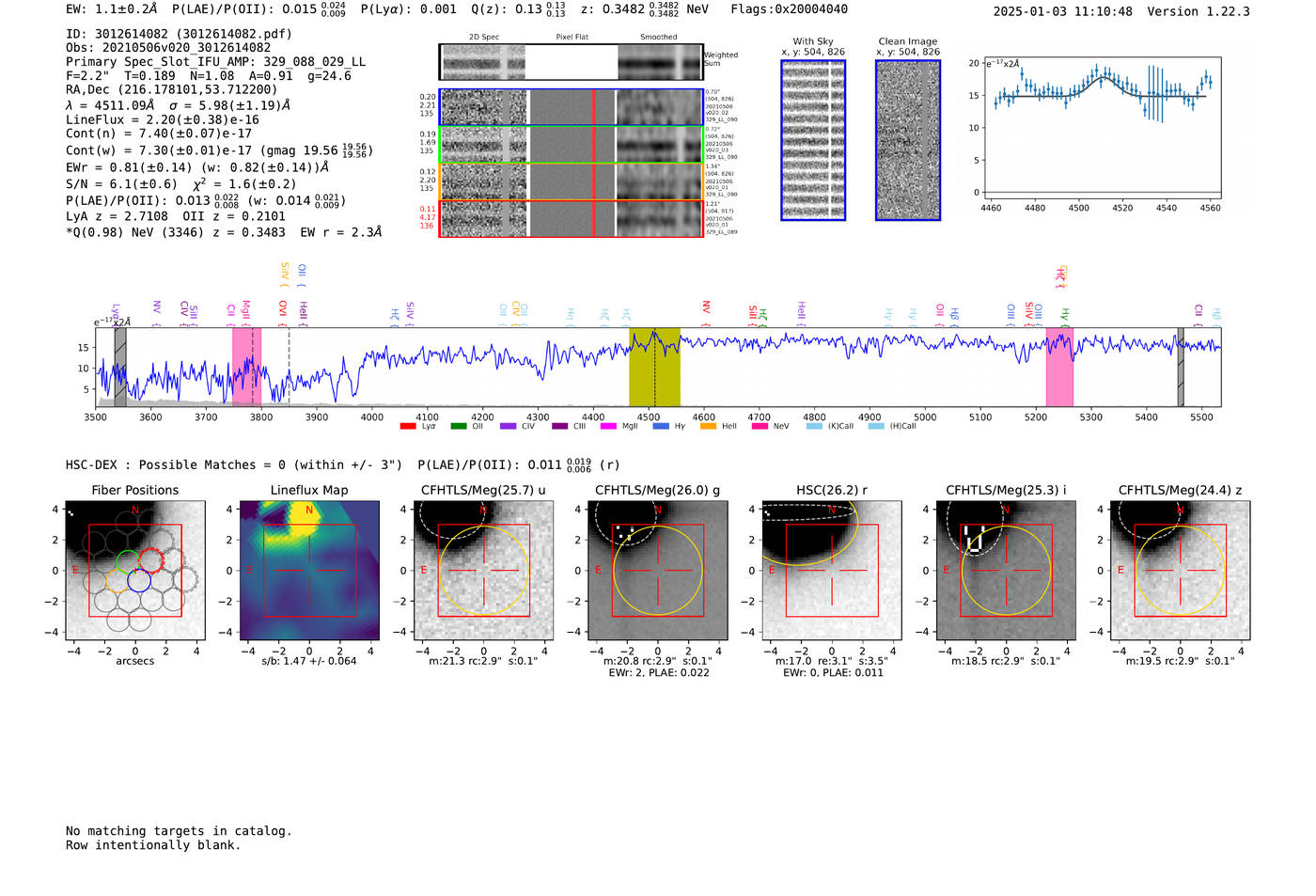The image size is (1316, 896).
Task: Click the LineFlux = 2.20 value line
Action: click(163, 119)
